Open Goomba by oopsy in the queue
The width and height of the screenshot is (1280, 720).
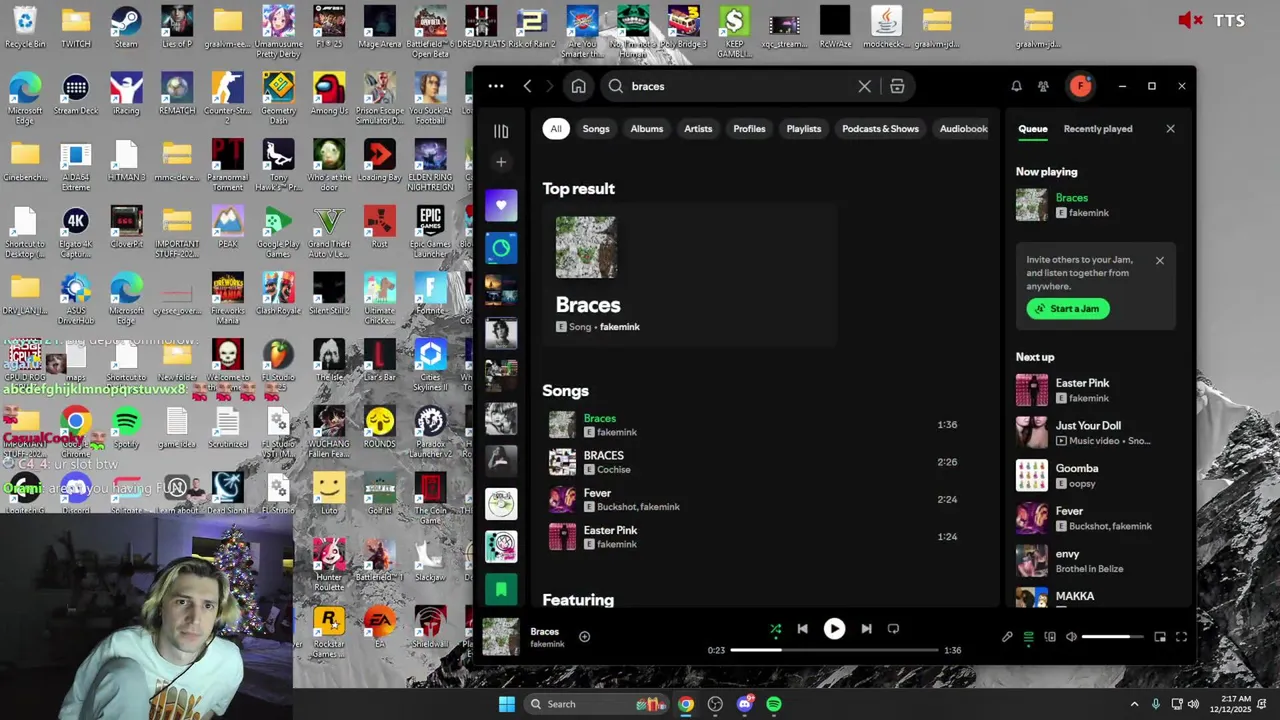pyautogui.click(x=1095, y=476)
